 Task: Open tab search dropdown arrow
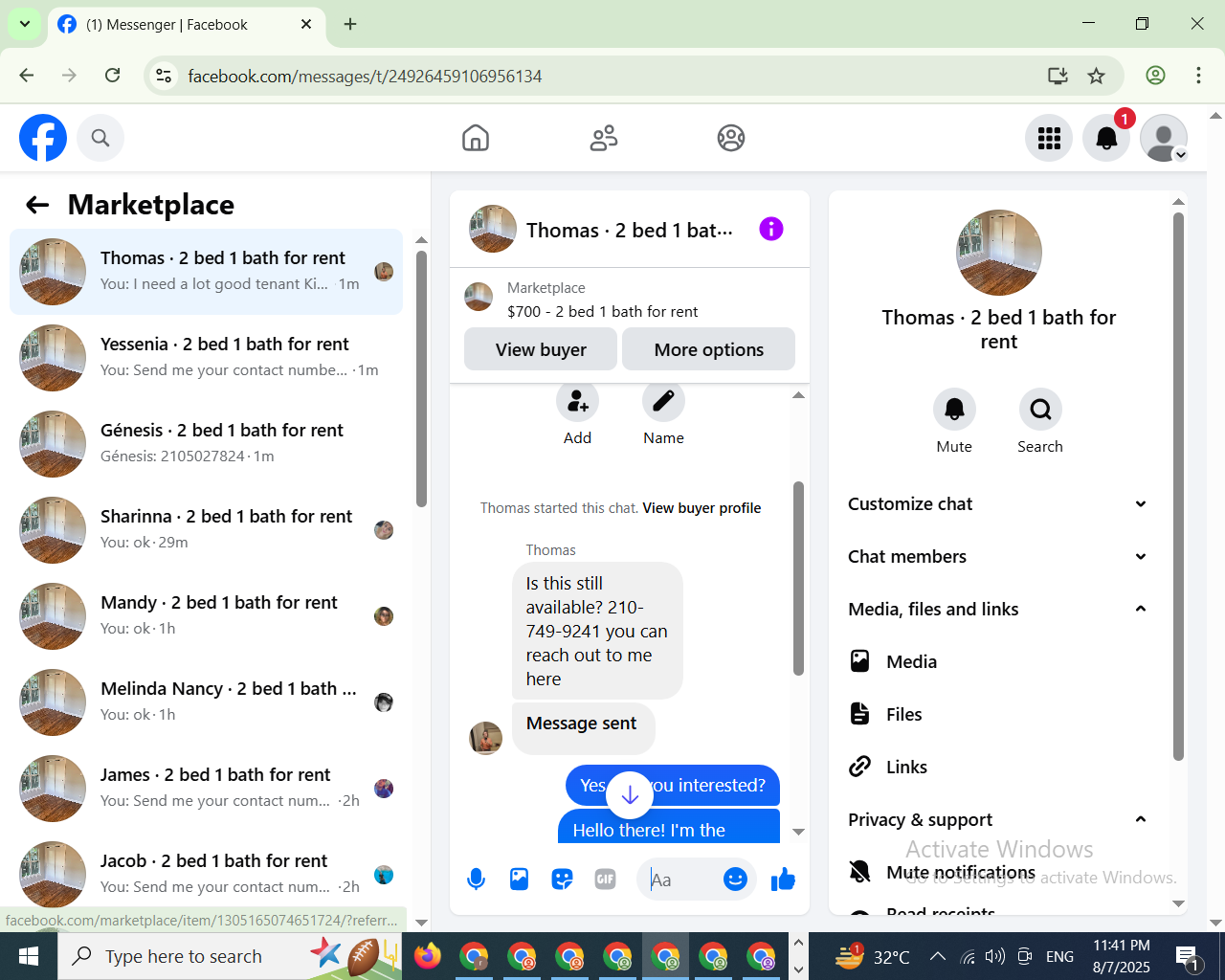24,24
